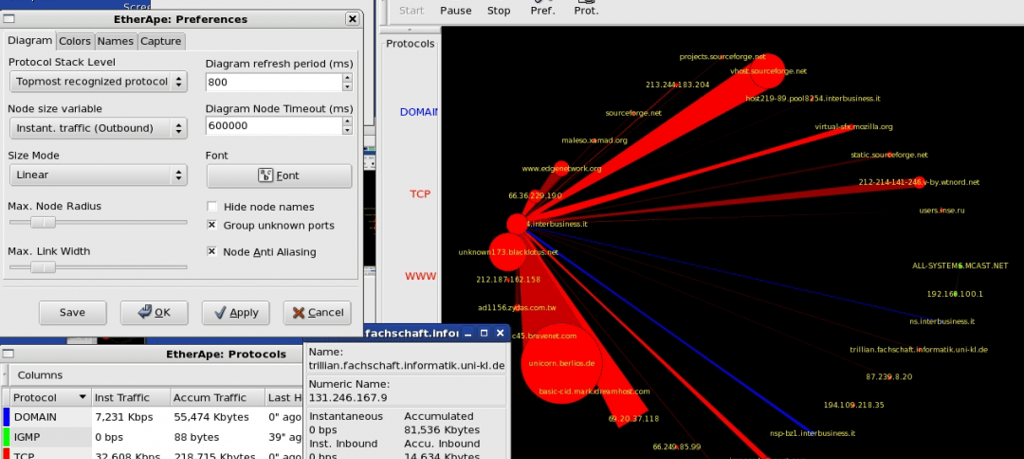
Task: Toggle the Node Anti Aliasing checkbox
Action: pyautogui.click(x=212, y=251)
